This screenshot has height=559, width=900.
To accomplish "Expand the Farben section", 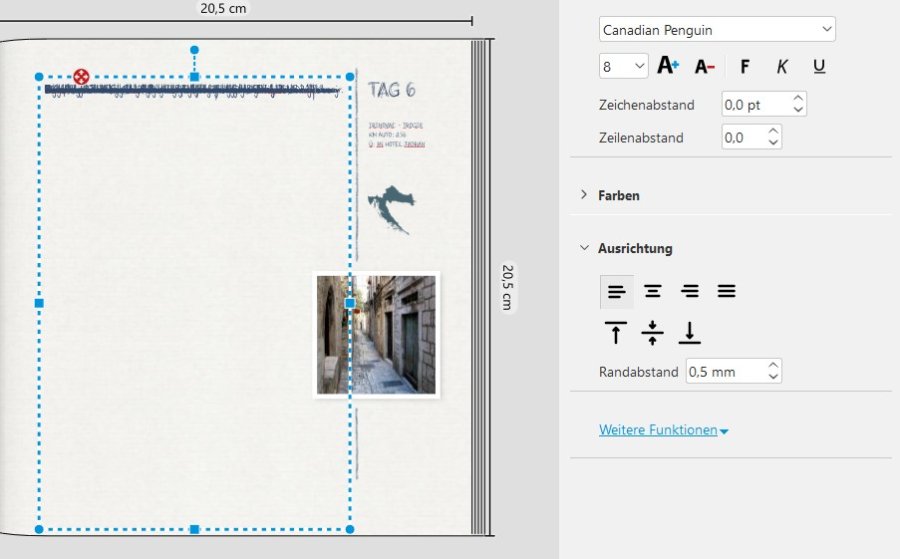I will coord(618,195).
